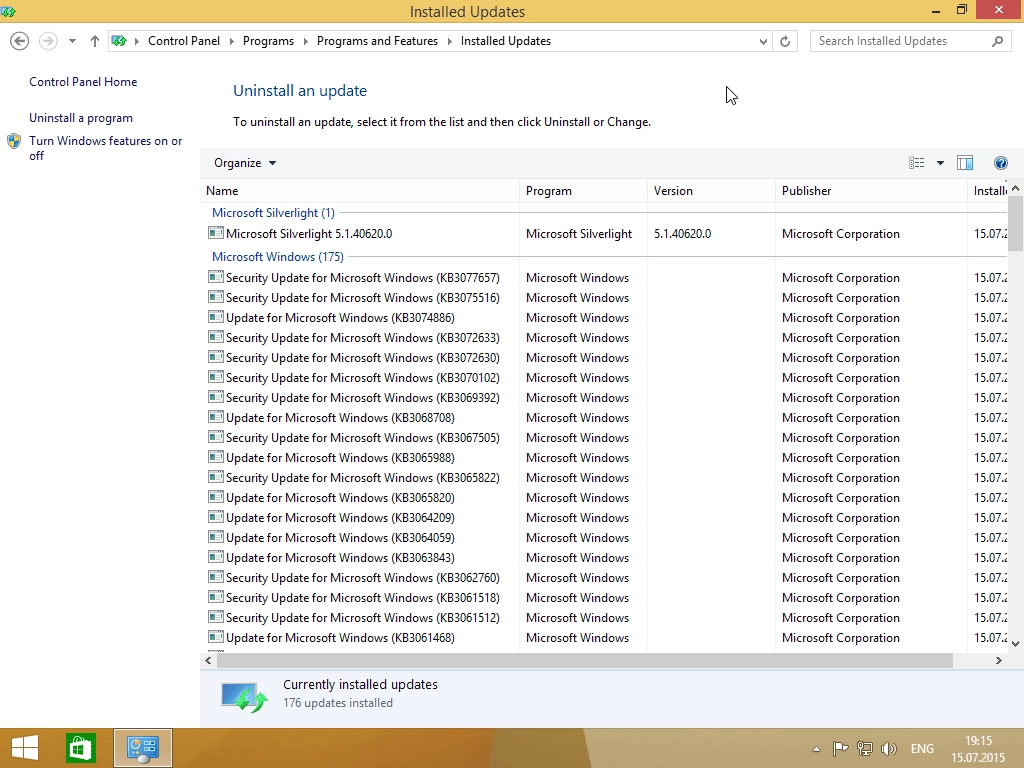Click icon of Security Update KB3061512
Image resolution: width=1024 pixels, height=768 pixels.
216,617
